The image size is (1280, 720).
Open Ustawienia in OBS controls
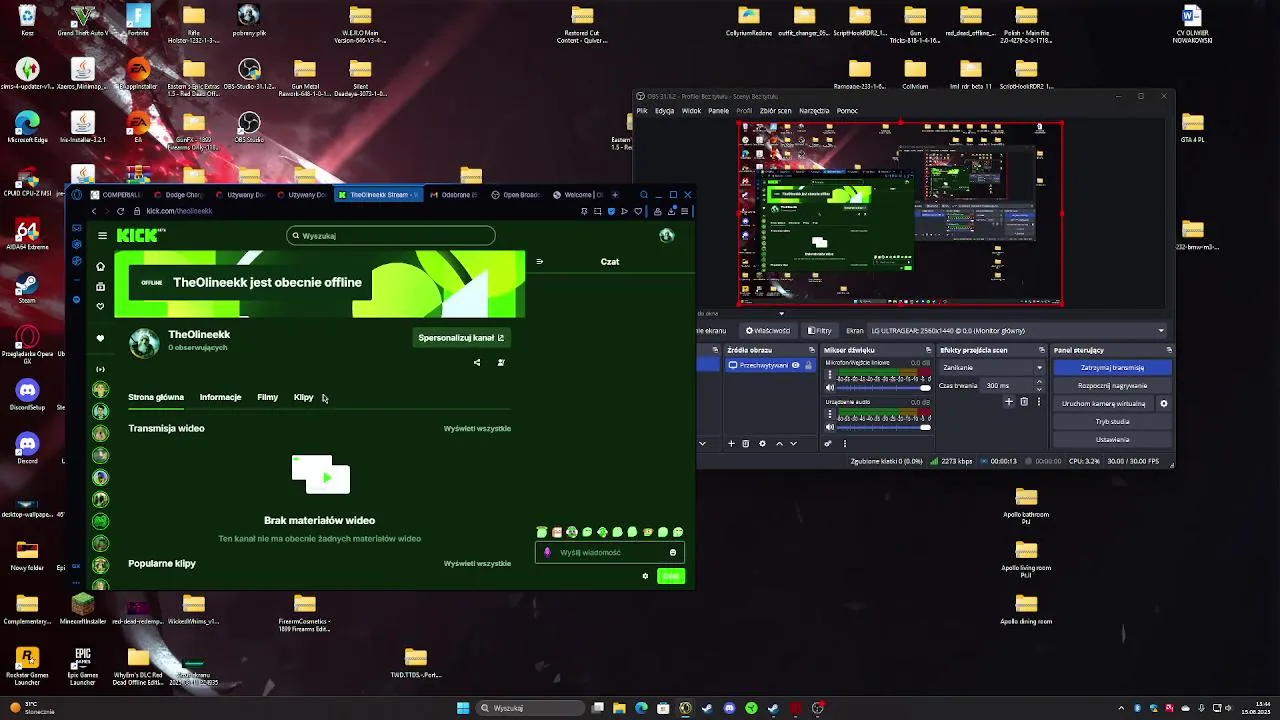pos(1112,439)
